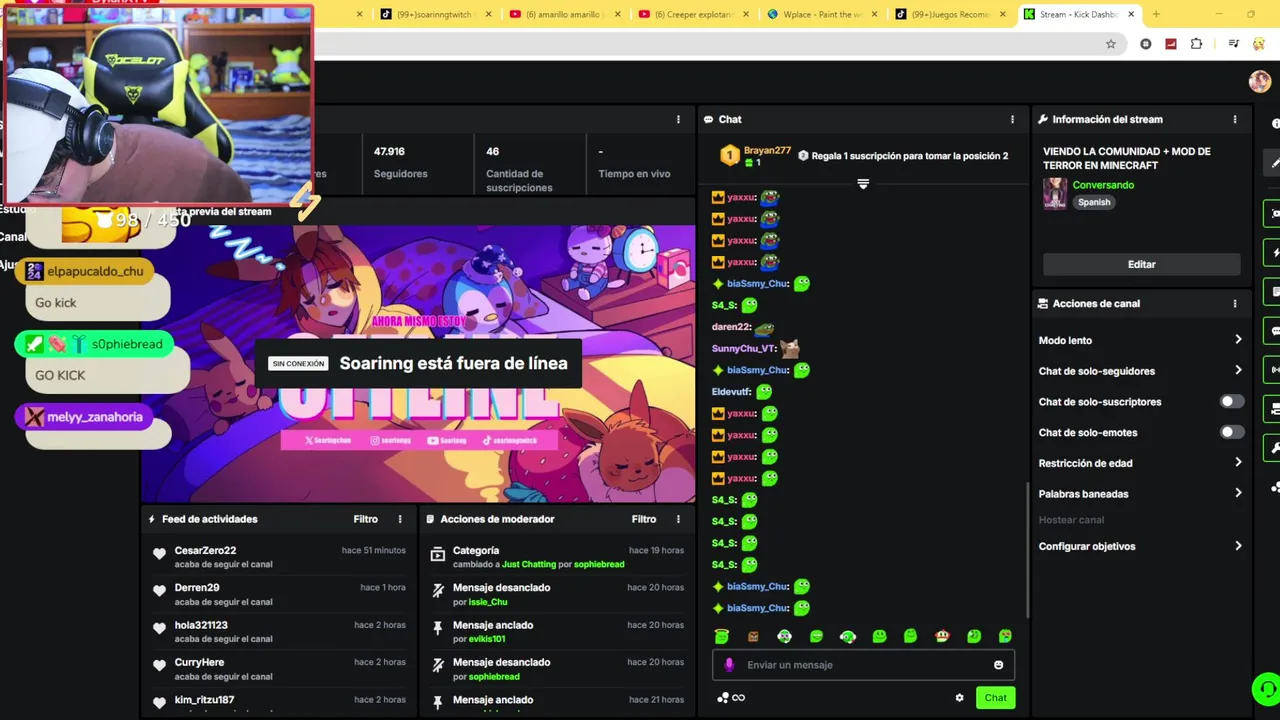The height and width of the screenshot is (720, 1280).
Task: Open Filtro in Feed de actividades
Action: coord(365,519)
